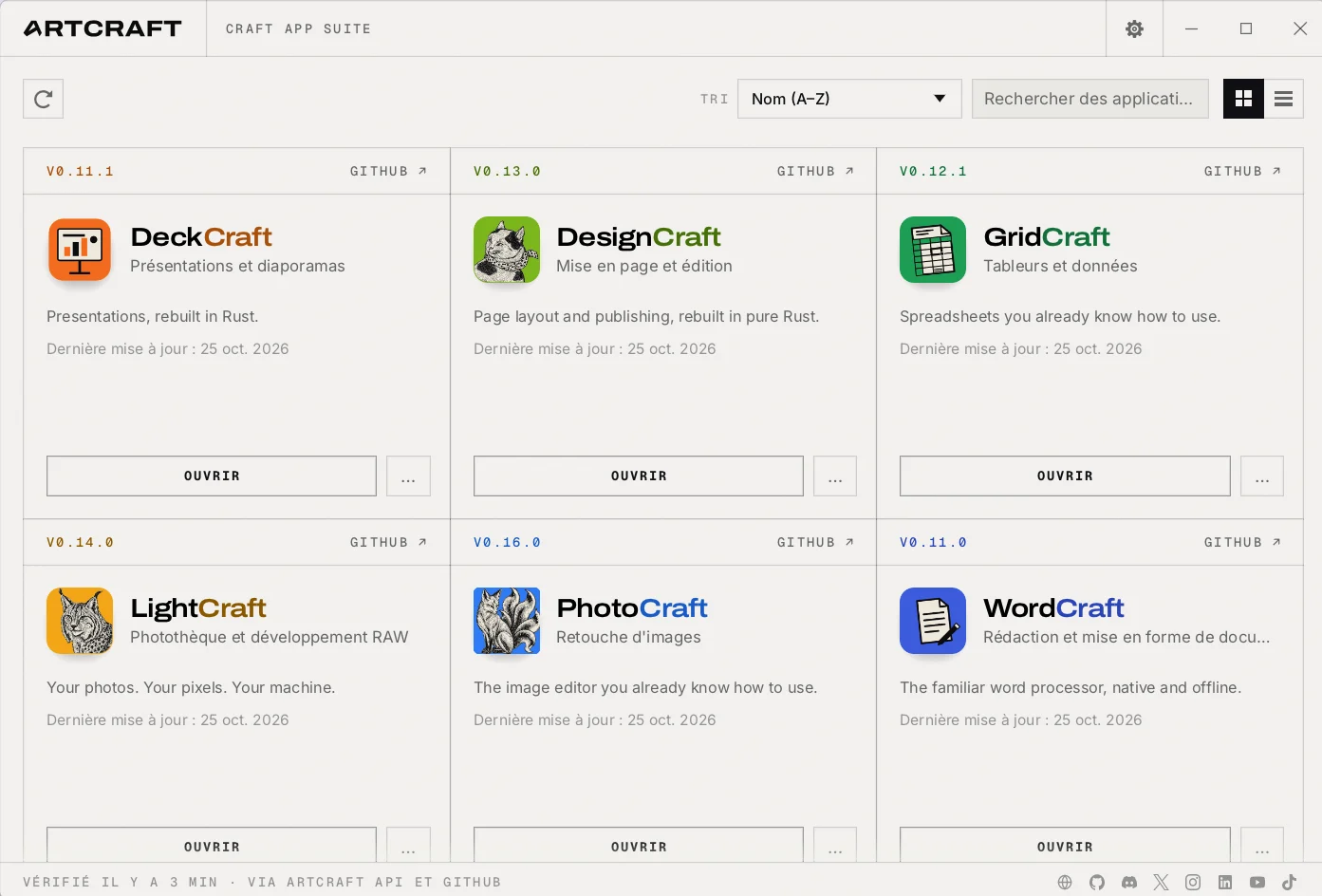Click the LightCraft lynx app icon
Viewport: 1322px width, 896px height.
tap(80, 622)
